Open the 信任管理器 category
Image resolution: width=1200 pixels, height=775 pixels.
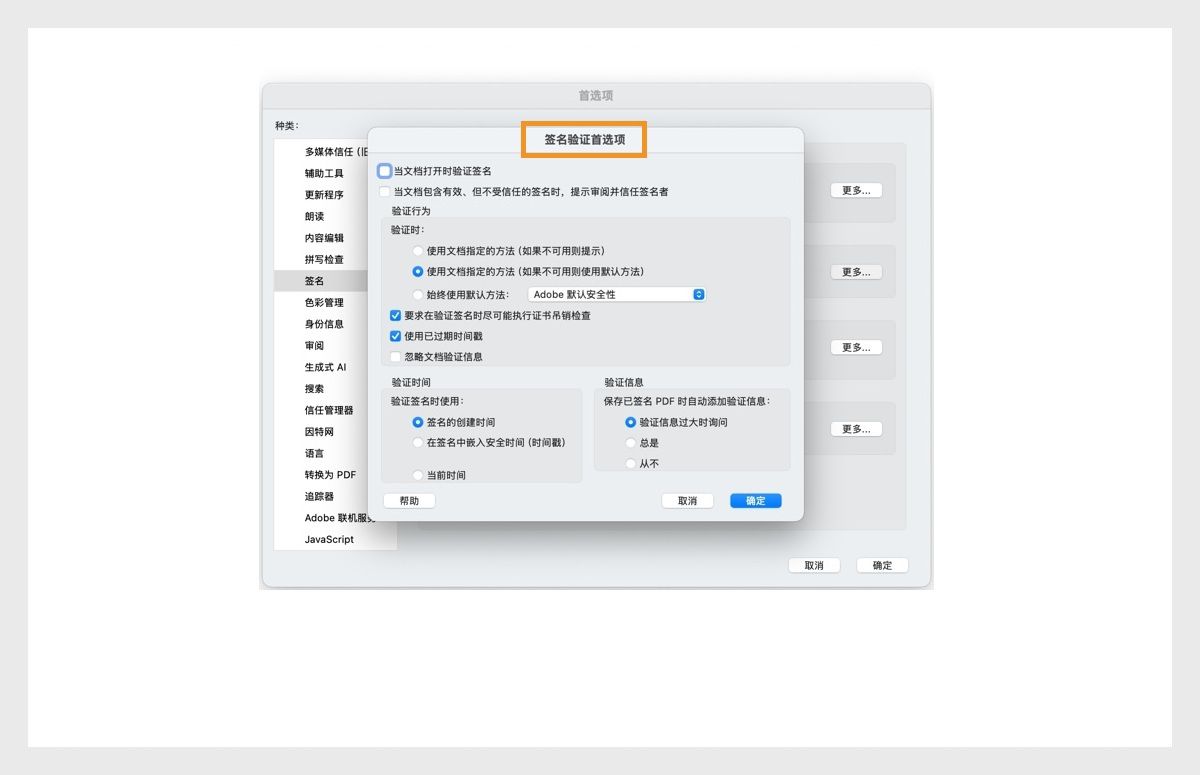330,410
